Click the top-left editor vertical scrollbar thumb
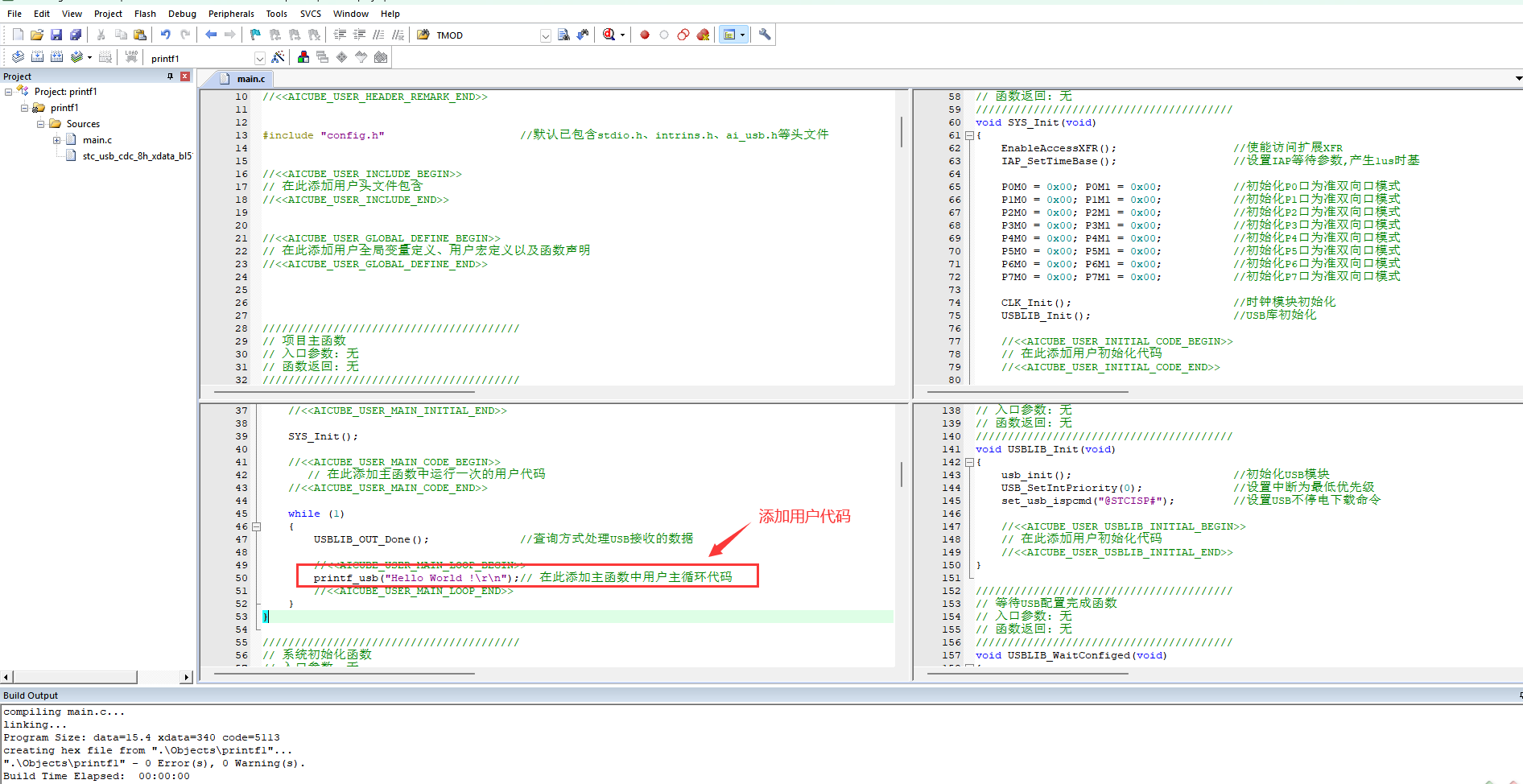This screenshot has height=784, width=1523. pyautogui.click(x=901, y=130)
